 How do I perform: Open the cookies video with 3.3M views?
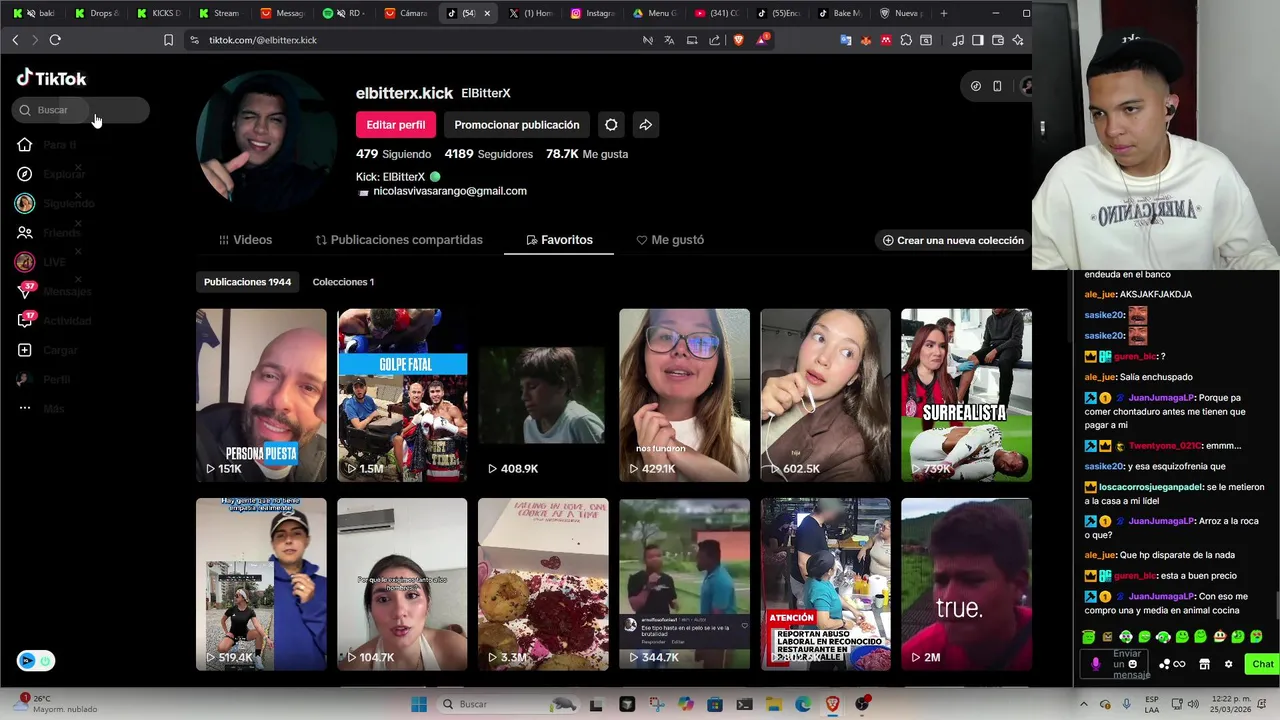coord(543,584)
